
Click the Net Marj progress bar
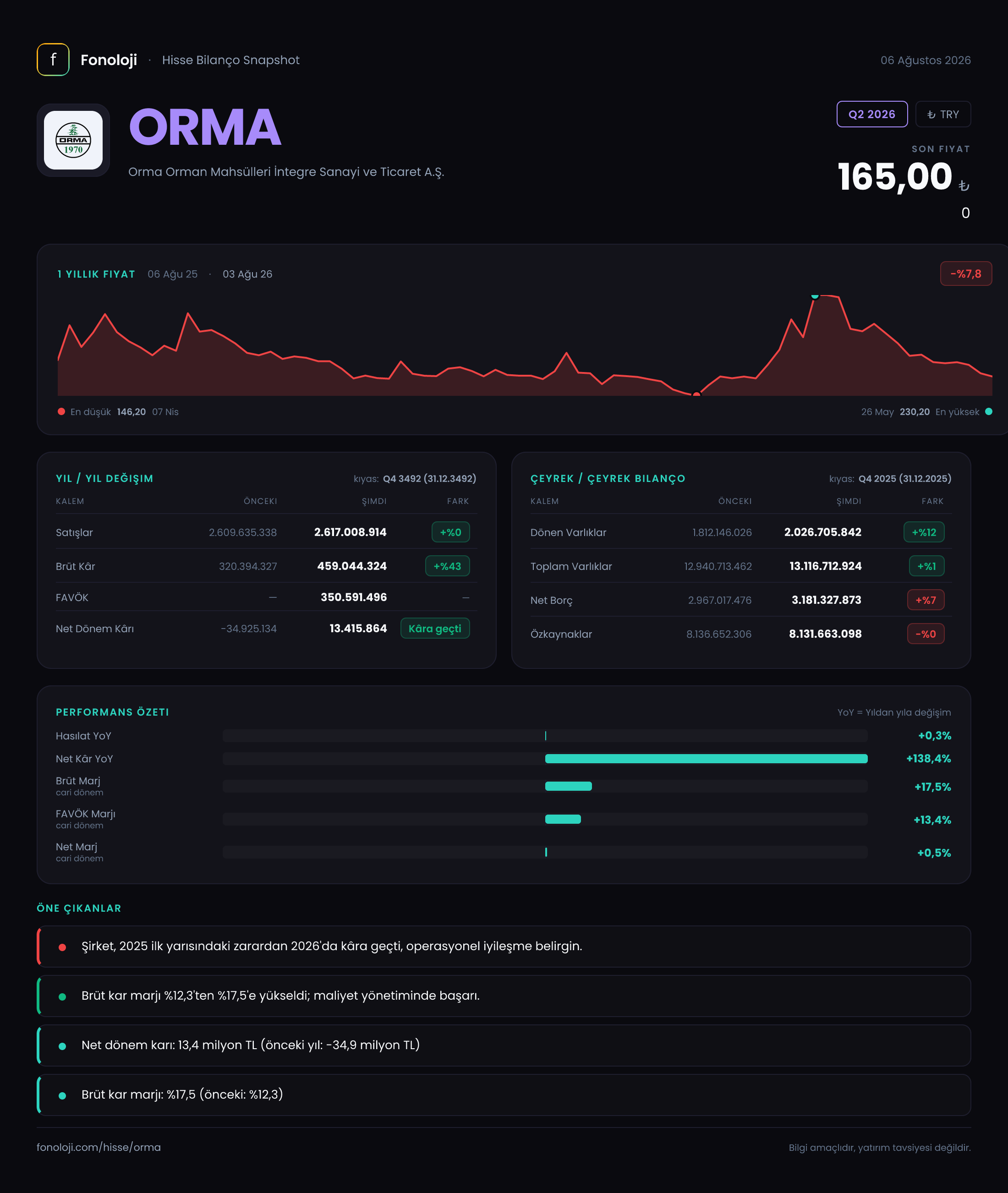point(545,852)
